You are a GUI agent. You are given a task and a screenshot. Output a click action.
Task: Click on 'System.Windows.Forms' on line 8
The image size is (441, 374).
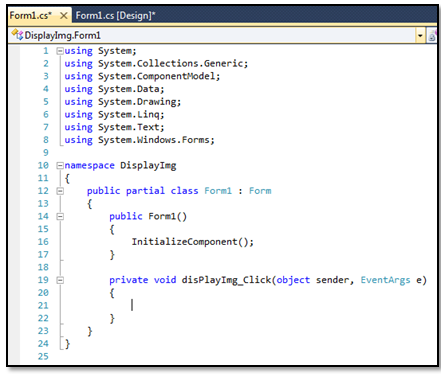(x=153, y=140)
